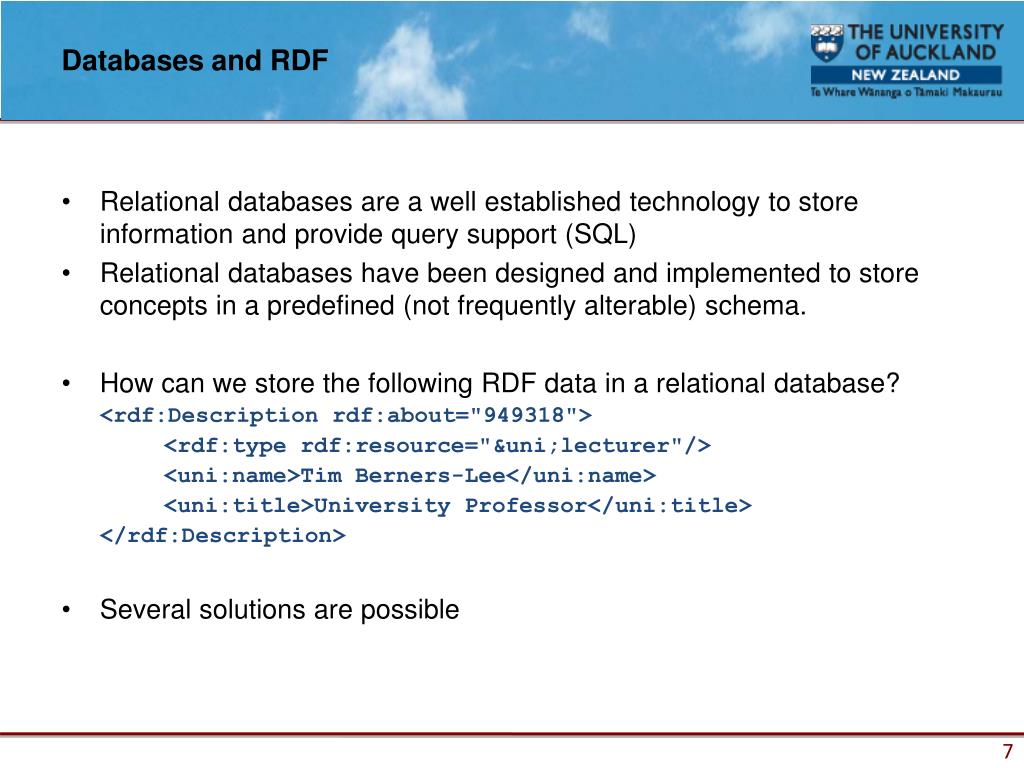Click the line 'Relational databases have been designed and implemented'
1024x768 pixels.
tap(509, 274)
